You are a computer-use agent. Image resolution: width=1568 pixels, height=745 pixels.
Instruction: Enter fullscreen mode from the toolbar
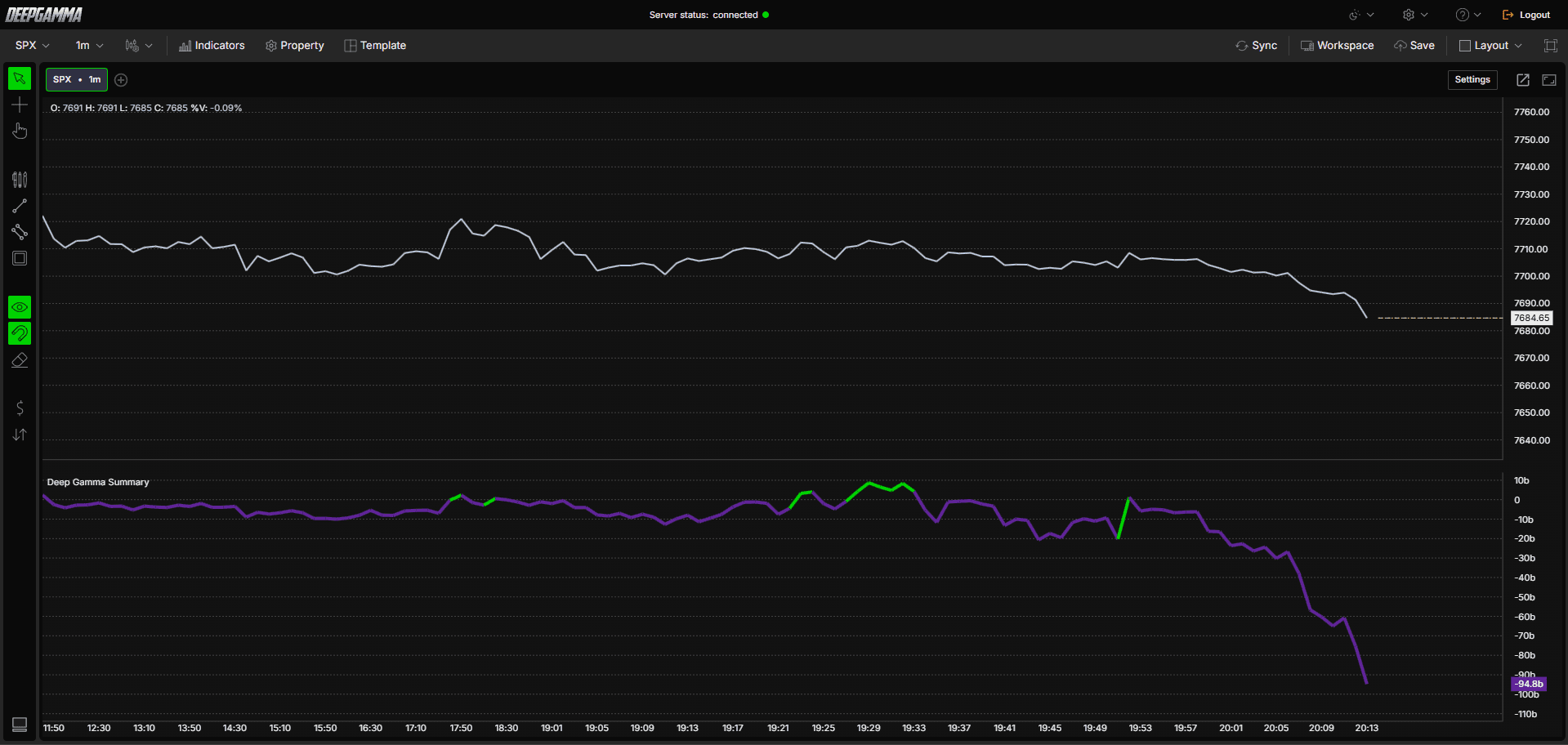(1551, 46)
